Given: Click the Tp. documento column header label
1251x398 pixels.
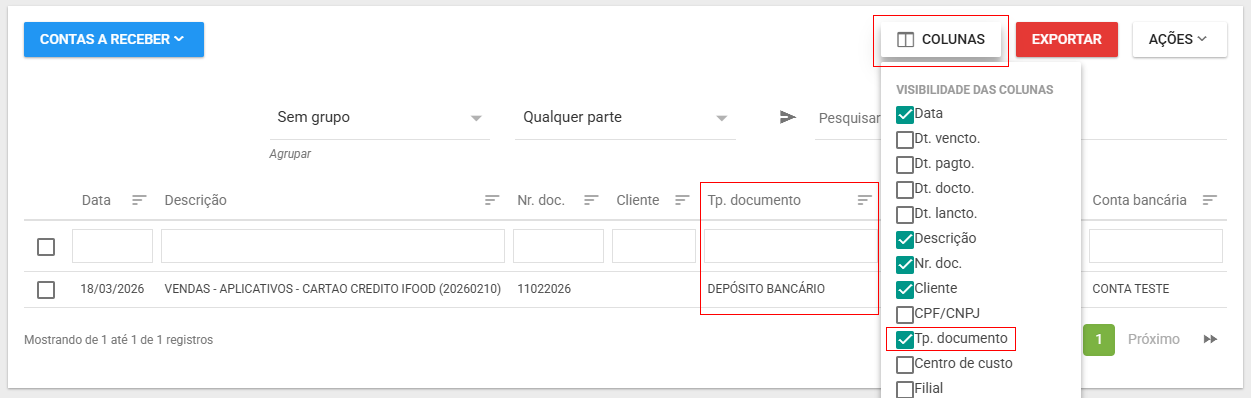Looking at the screenshot, I should coord(755,200).
